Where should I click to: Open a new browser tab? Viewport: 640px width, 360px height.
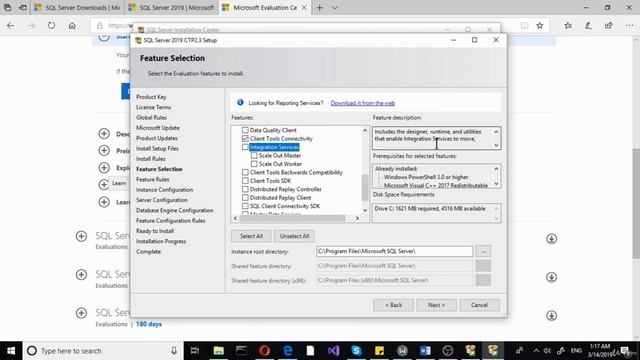(320, 7)
